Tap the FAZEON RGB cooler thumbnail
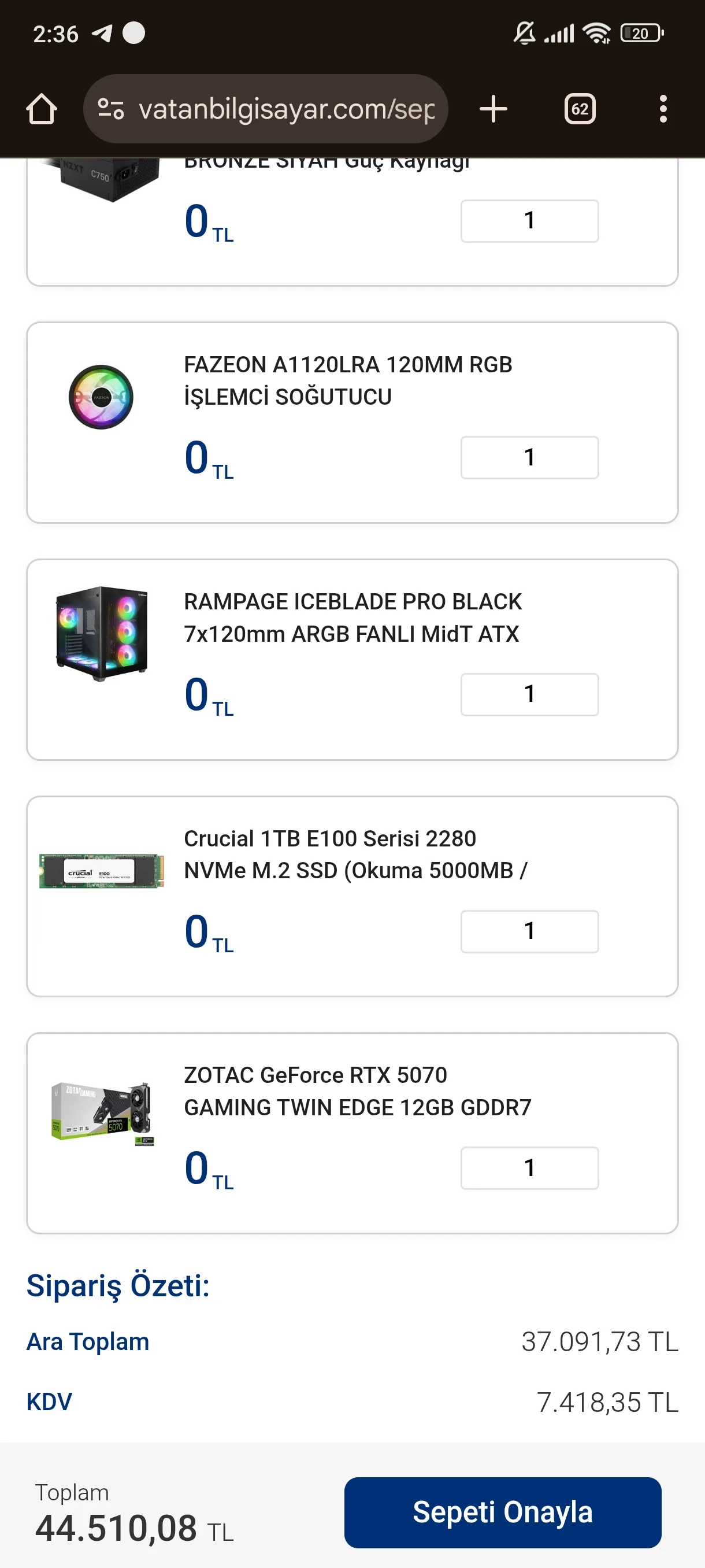Image resolution: width=705 pixels, height=1568 pixels. click(x=101, y=397)
